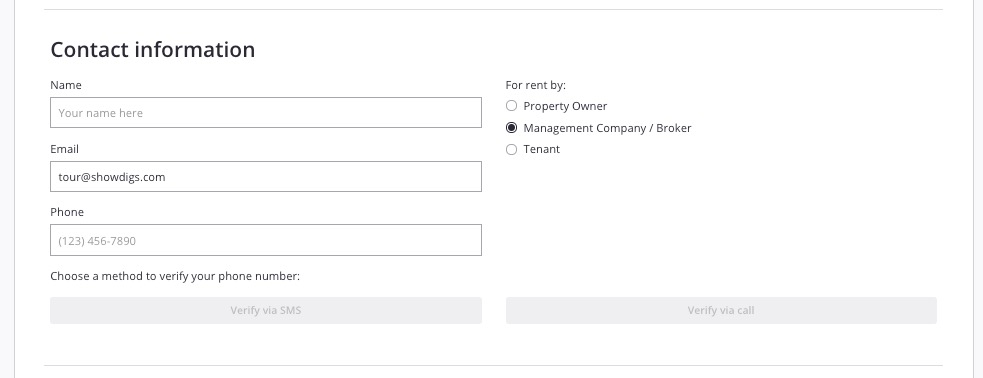
Task: Click the 'Phone' field label
Action: click(x=67, y=212)
